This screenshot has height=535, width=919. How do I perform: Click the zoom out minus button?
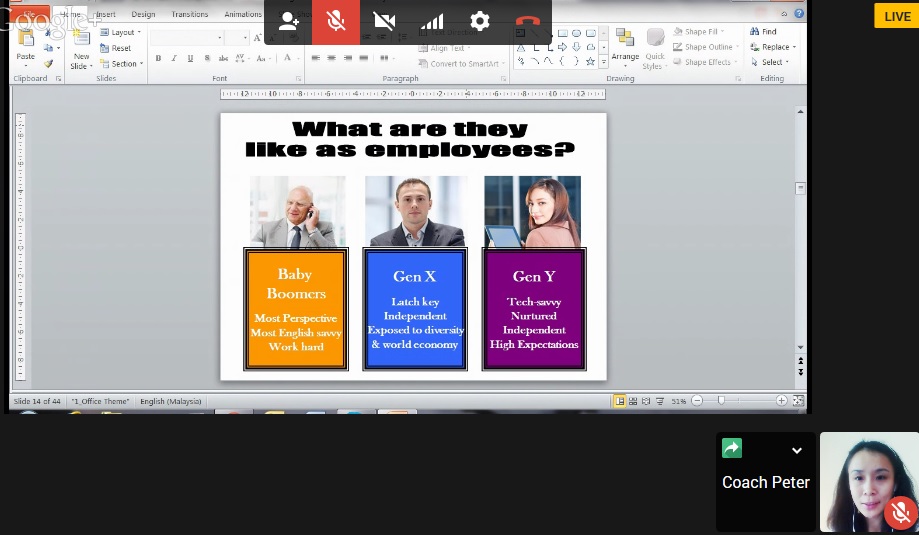coord(697,401)
